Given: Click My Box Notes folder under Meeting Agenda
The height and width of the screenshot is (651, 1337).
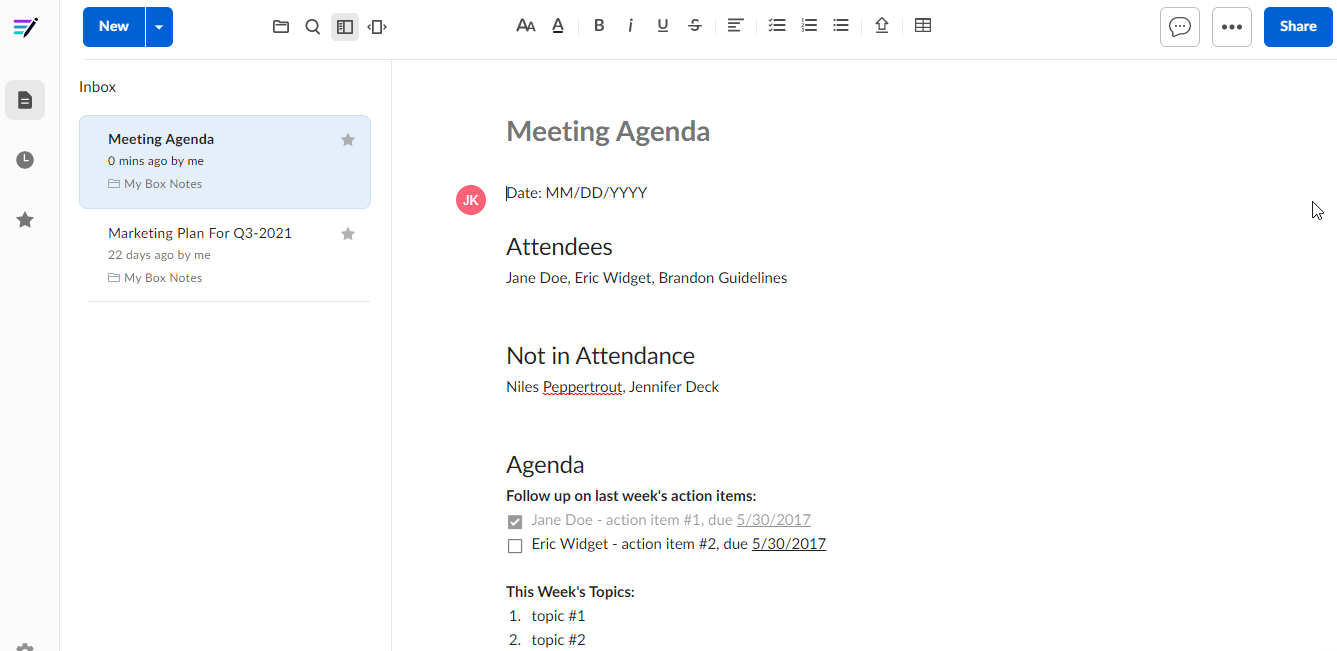Looking at the screenshot, I should coord(155,184).
